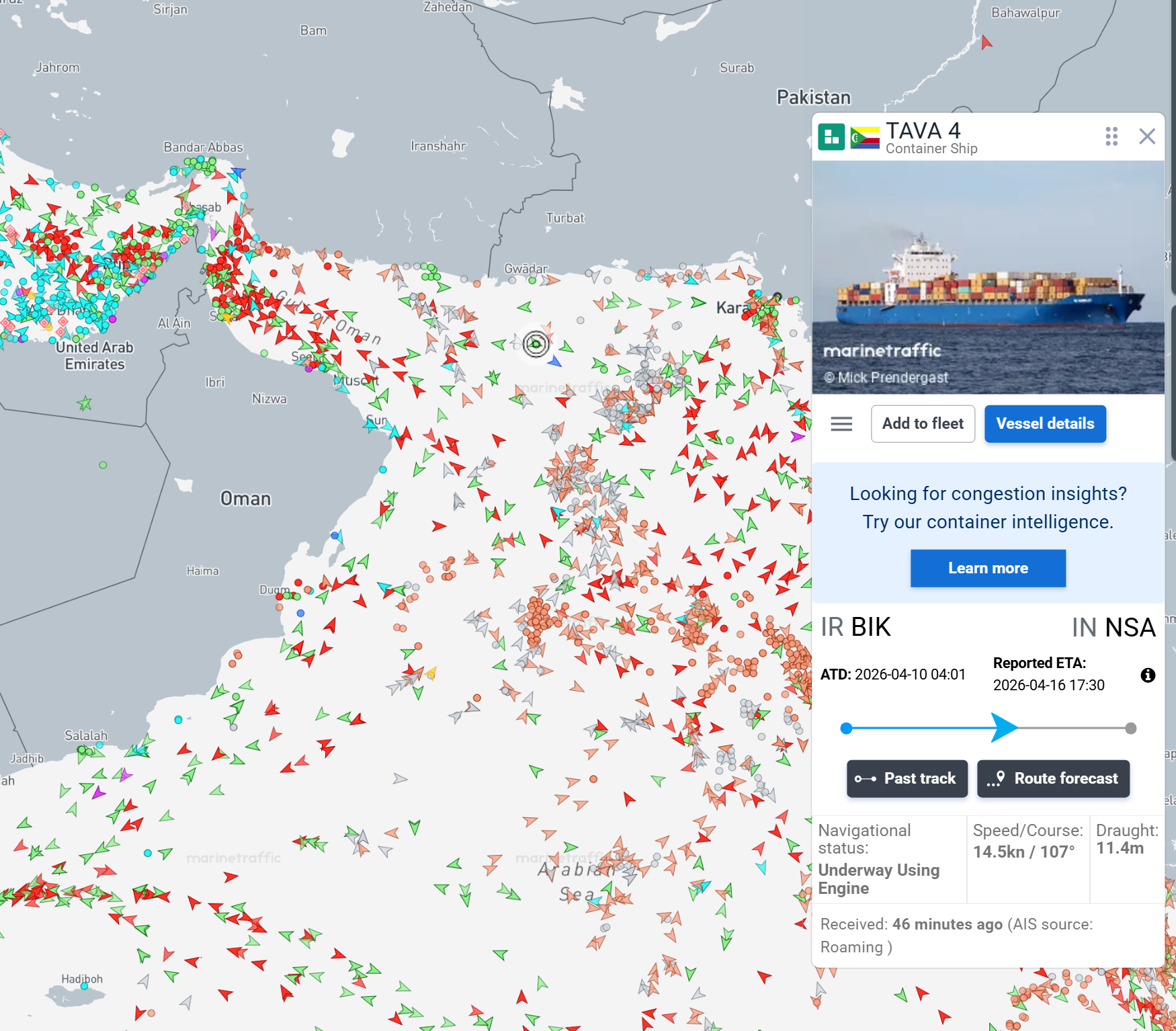Screen dimensions: 1176x1031
Task: Click the departure port dot on progress line
Action: pos(847,728)
